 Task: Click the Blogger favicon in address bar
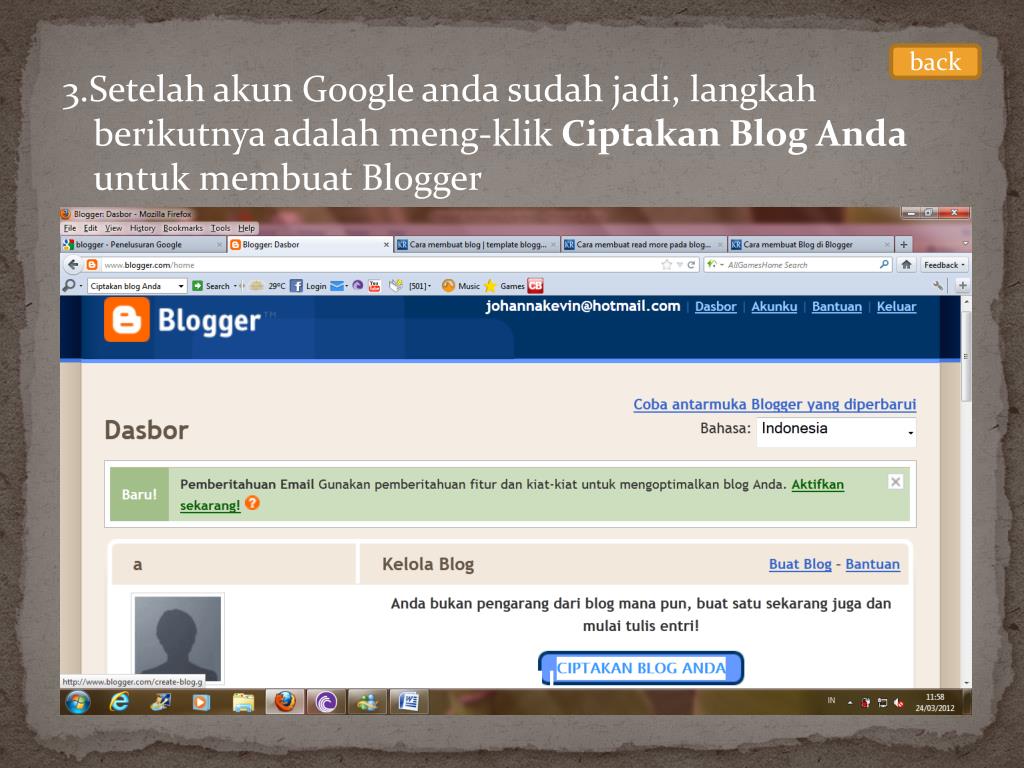[x=92, y=264]
